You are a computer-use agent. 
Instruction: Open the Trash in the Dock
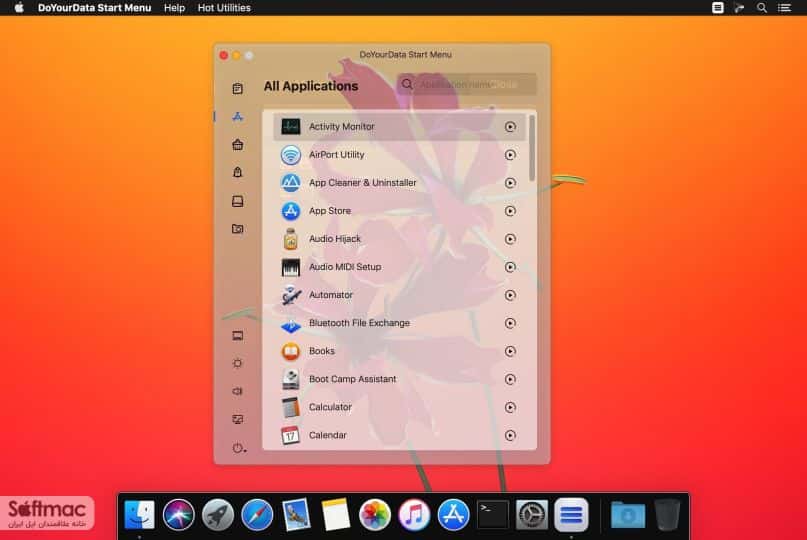668,514
